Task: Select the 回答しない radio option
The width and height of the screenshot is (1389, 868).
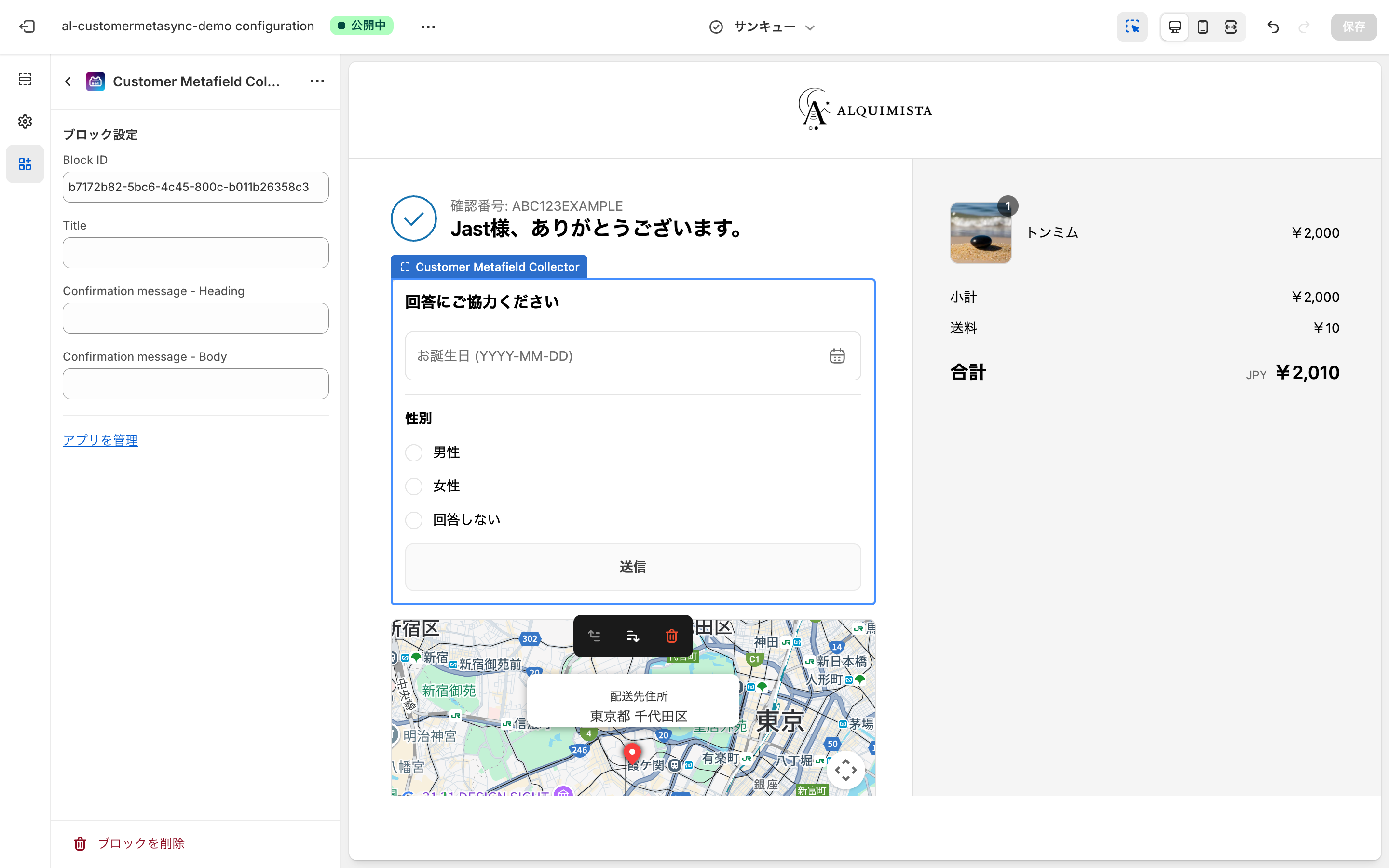Action: coord(414,520)
